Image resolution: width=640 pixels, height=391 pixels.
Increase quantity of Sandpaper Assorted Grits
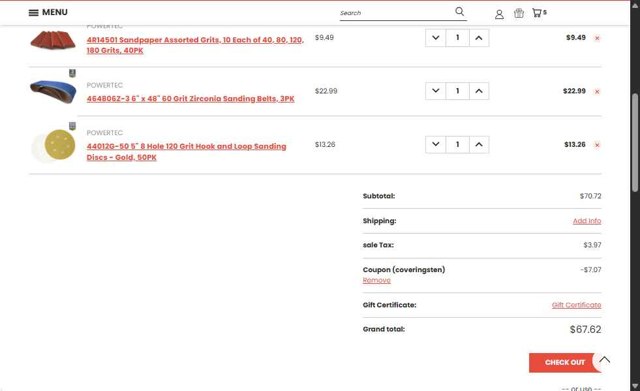(x=479, y=38)
